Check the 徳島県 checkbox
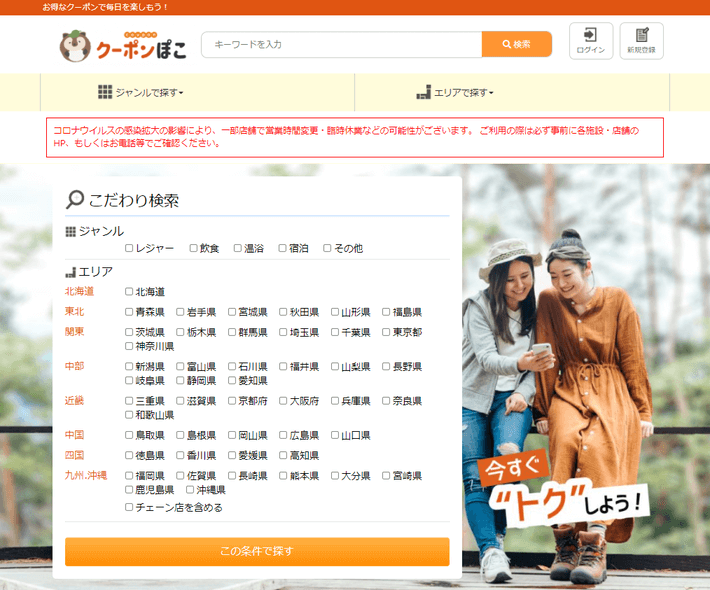 (x=129, y=455)
